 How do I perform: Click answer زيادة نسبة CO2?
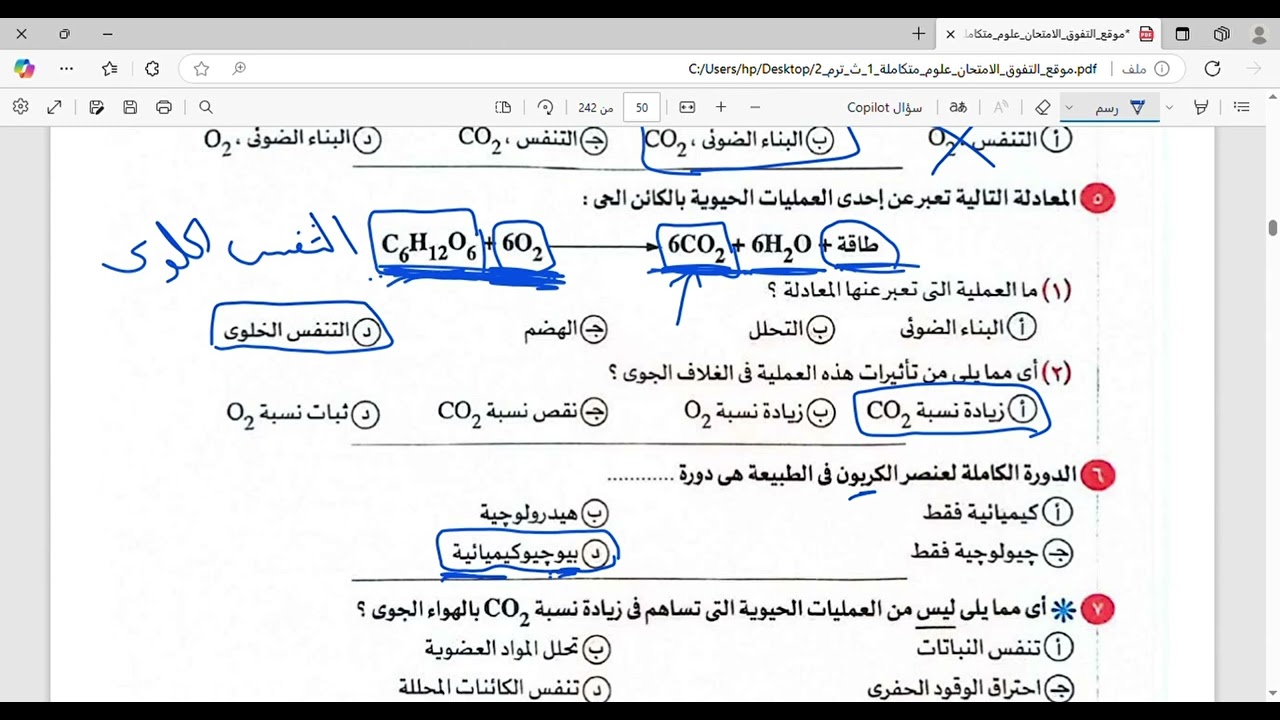point(952,410)
